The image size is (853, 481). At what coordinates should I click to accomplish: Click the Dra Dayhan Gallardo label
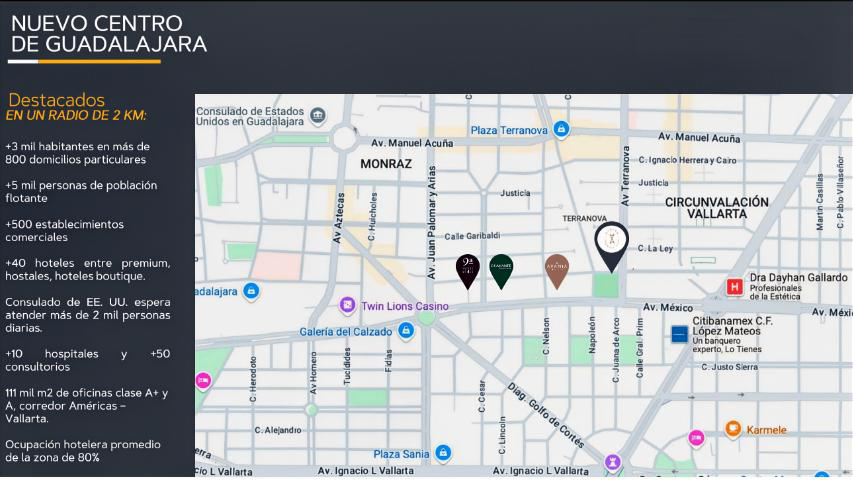coord(798,278)
